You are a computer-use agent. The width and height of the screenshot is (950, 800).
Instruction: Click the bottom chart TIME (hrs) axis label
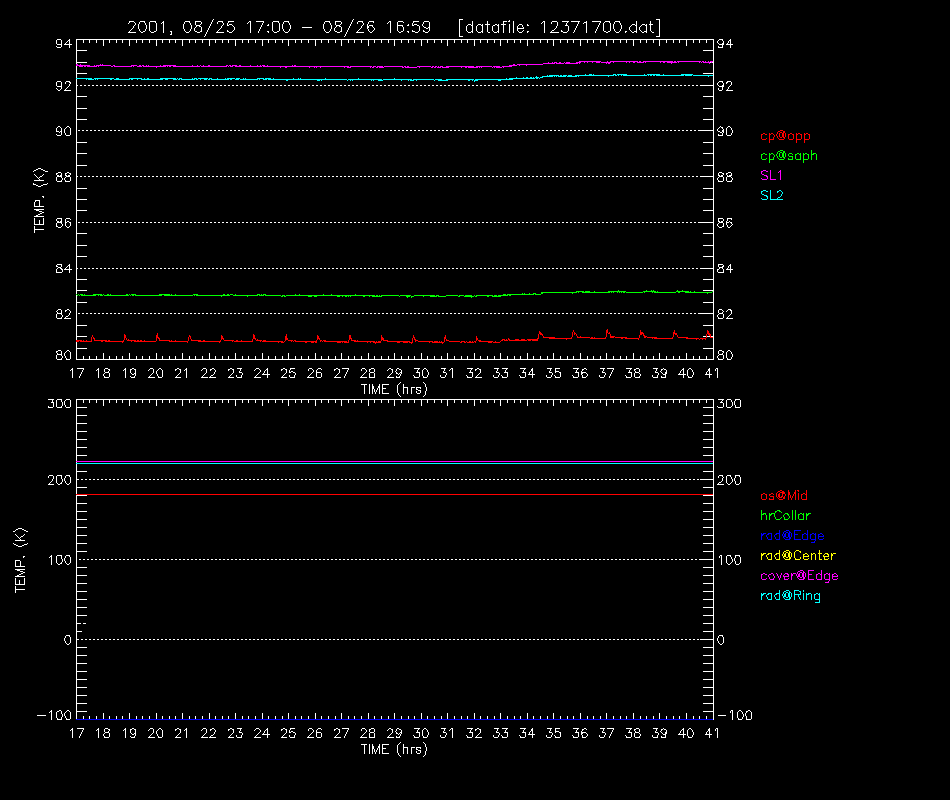(394, 750)
